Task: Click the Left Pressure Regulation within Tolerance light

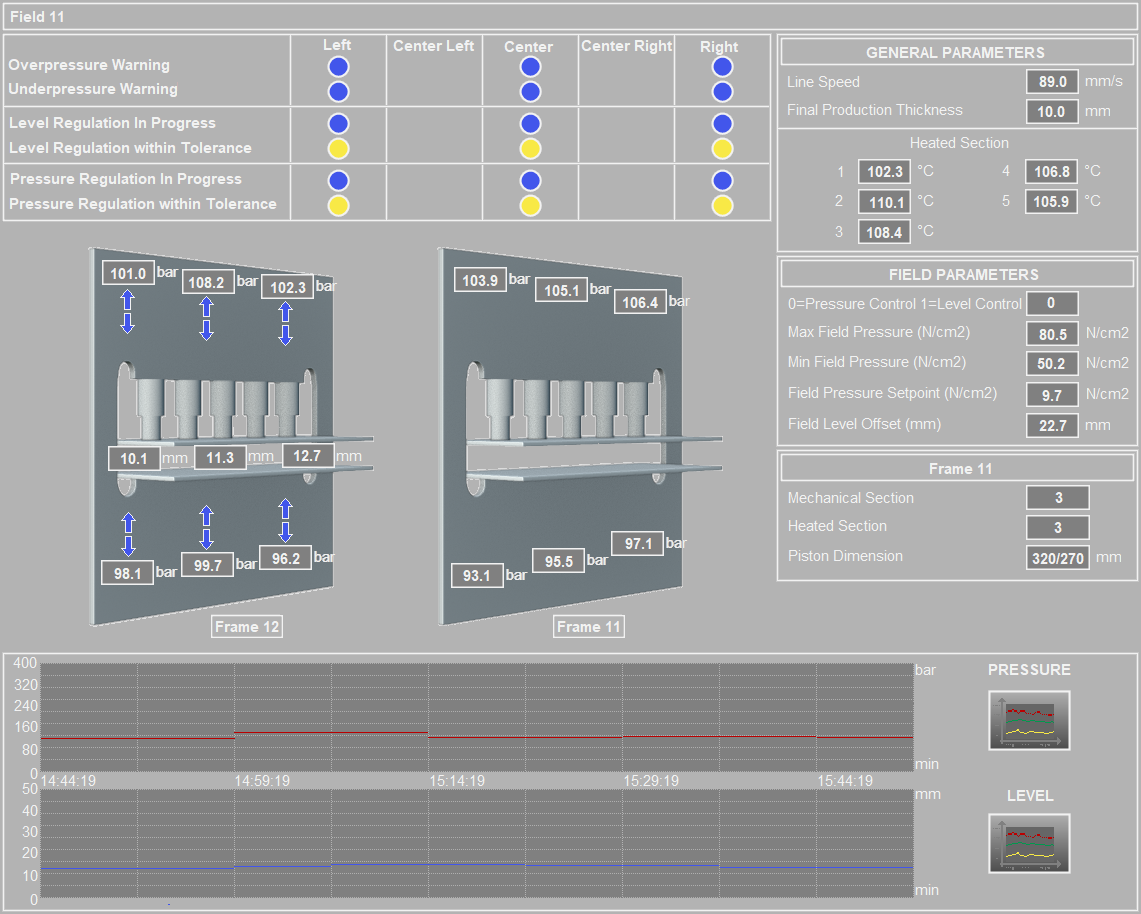Action: click(x=339, y=206)
